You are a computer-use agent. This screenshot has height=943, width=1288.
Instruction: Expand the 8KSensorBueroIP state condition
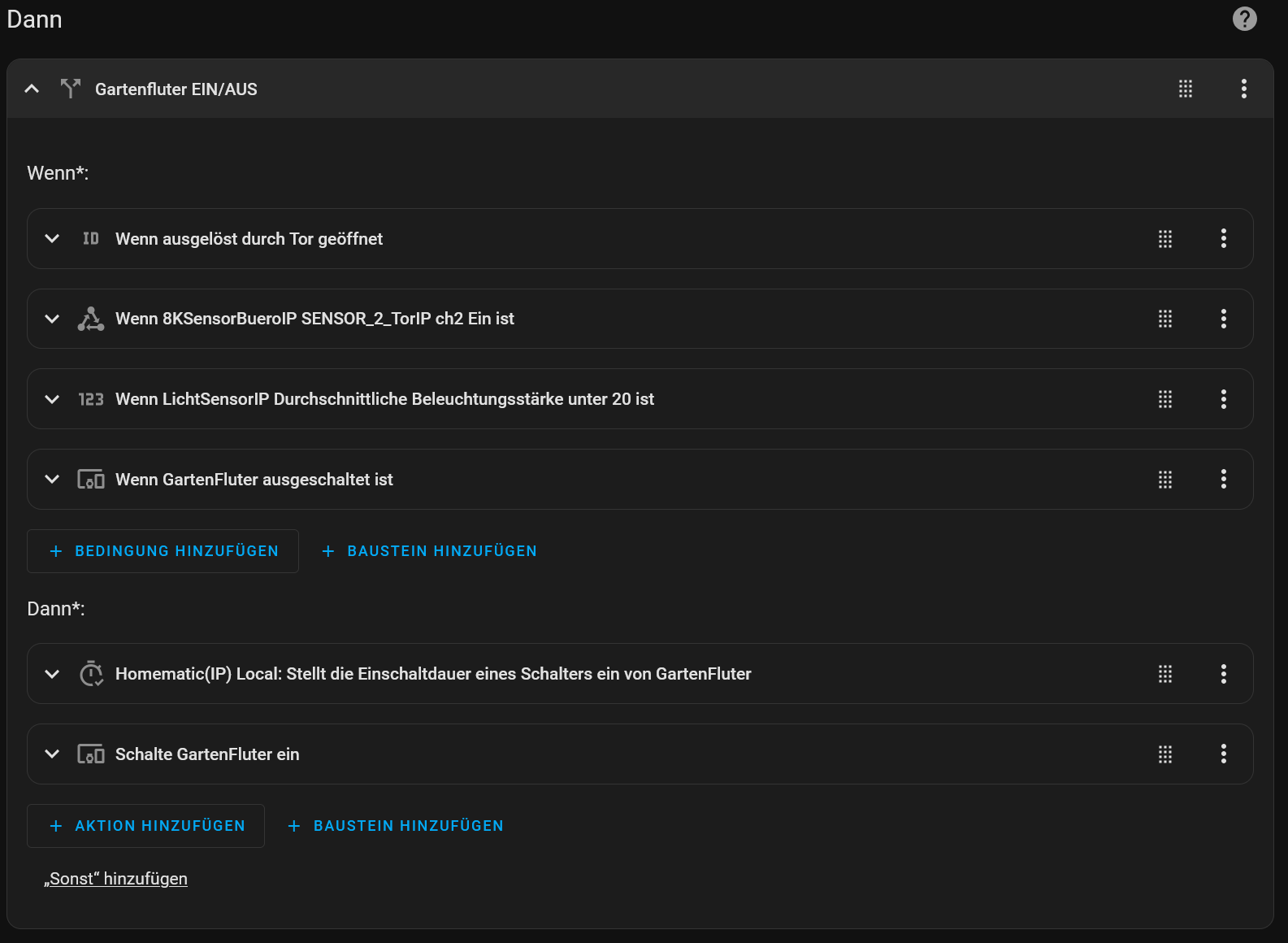pyautogui.click(x=52, y=319)
